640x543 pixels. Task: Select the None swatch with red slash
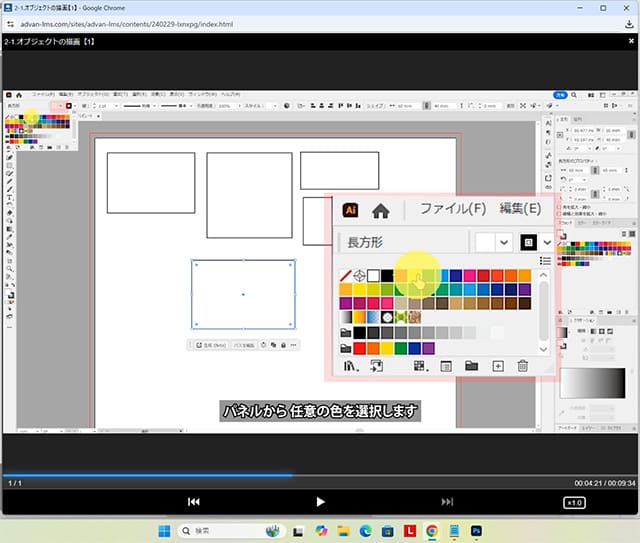346,275
